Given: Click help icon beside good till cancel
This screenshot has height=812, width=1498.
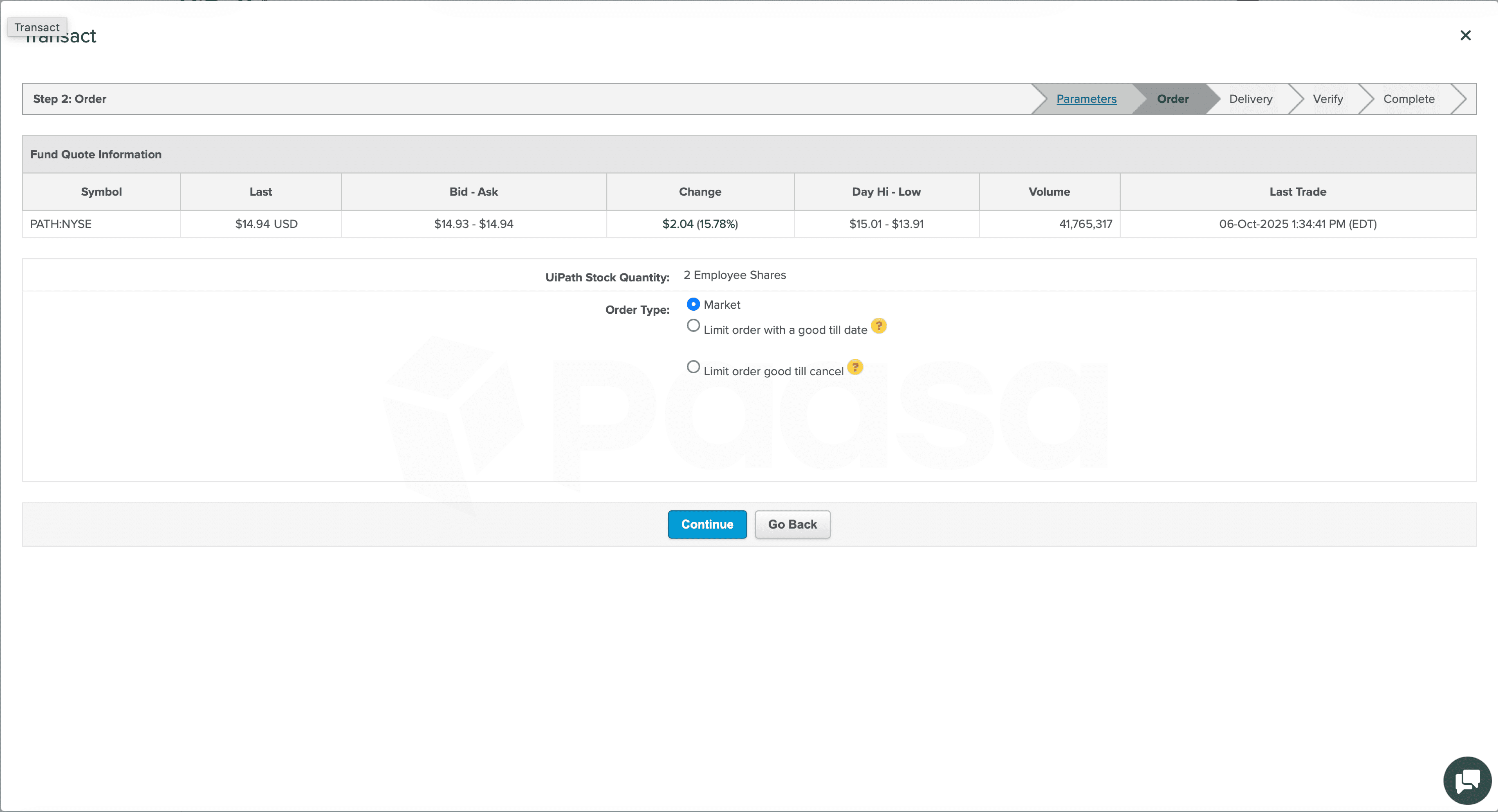Looking at the screenshot, I should [x=855, y=367].
